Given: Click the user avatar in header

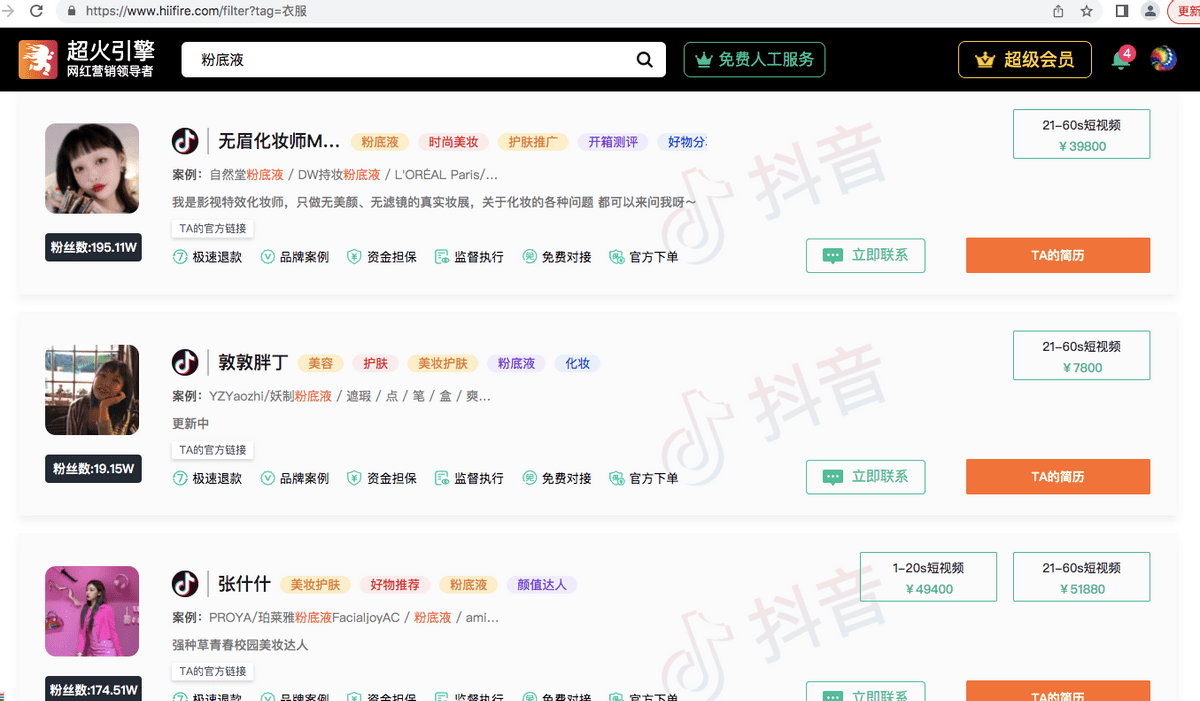Looking at the screenshot, I should click(x=1163, y=59).
